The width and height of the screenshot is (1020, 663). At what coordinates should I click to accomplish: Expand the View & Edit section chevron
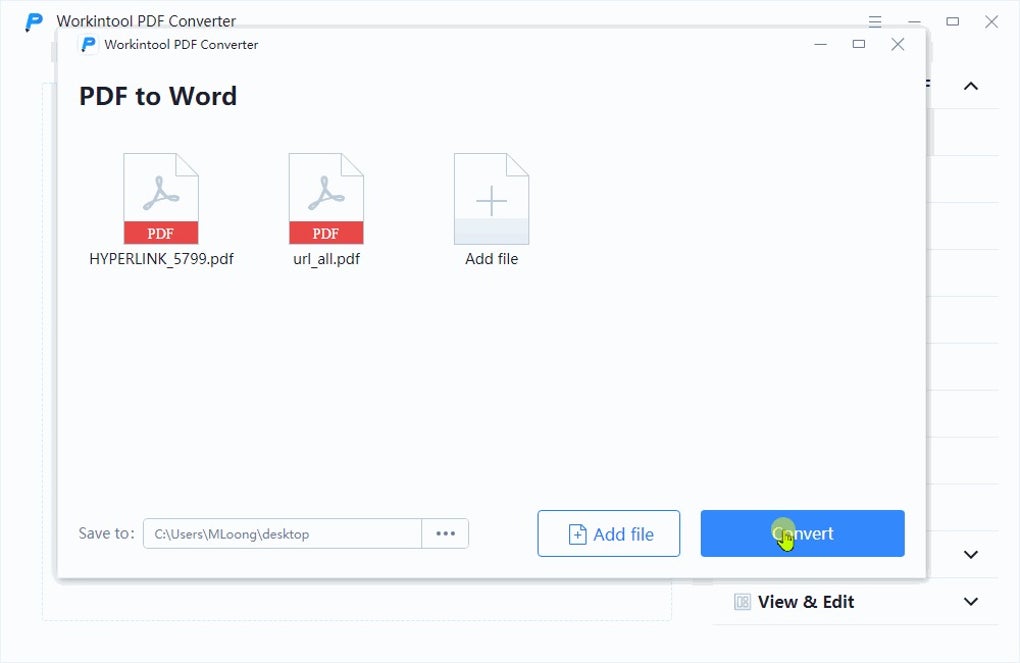[x=969, y=602]
